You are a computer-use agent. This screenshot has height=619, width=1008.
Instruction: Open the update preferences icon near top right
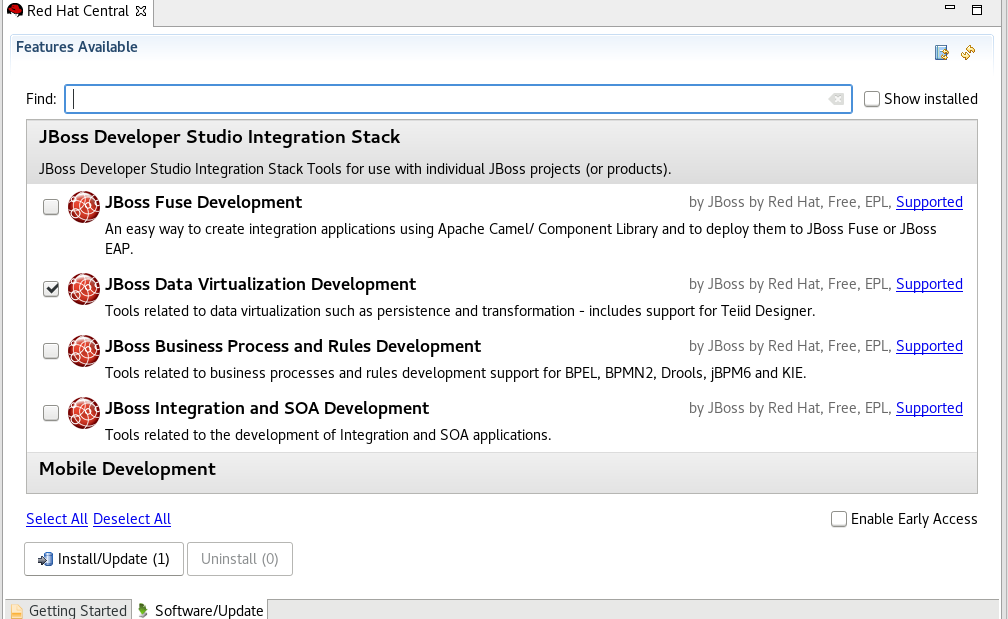click(941, 52)
